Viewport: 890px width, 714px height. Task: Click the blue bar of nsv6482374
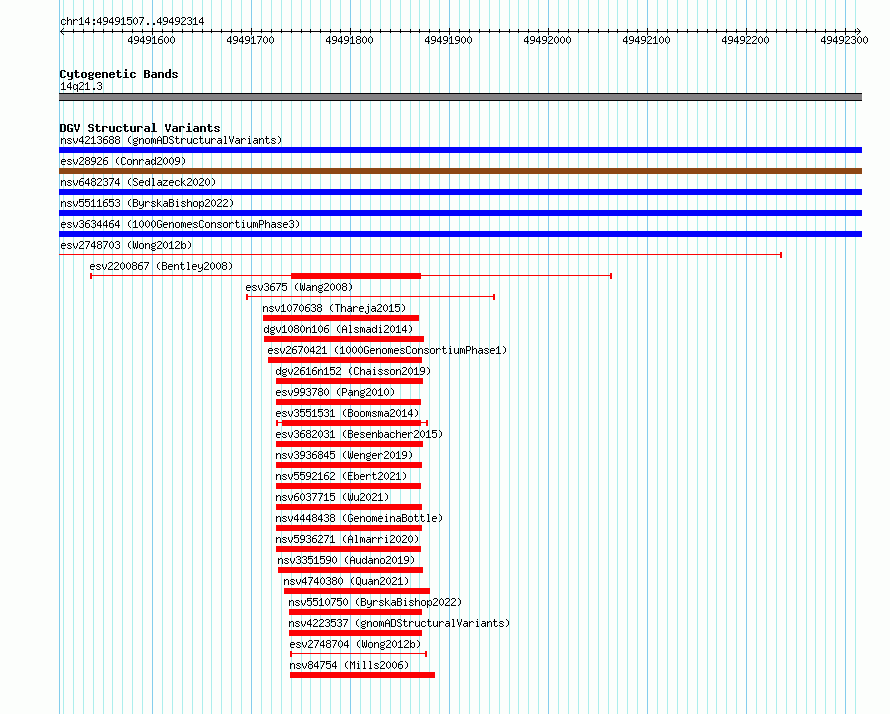460,192
